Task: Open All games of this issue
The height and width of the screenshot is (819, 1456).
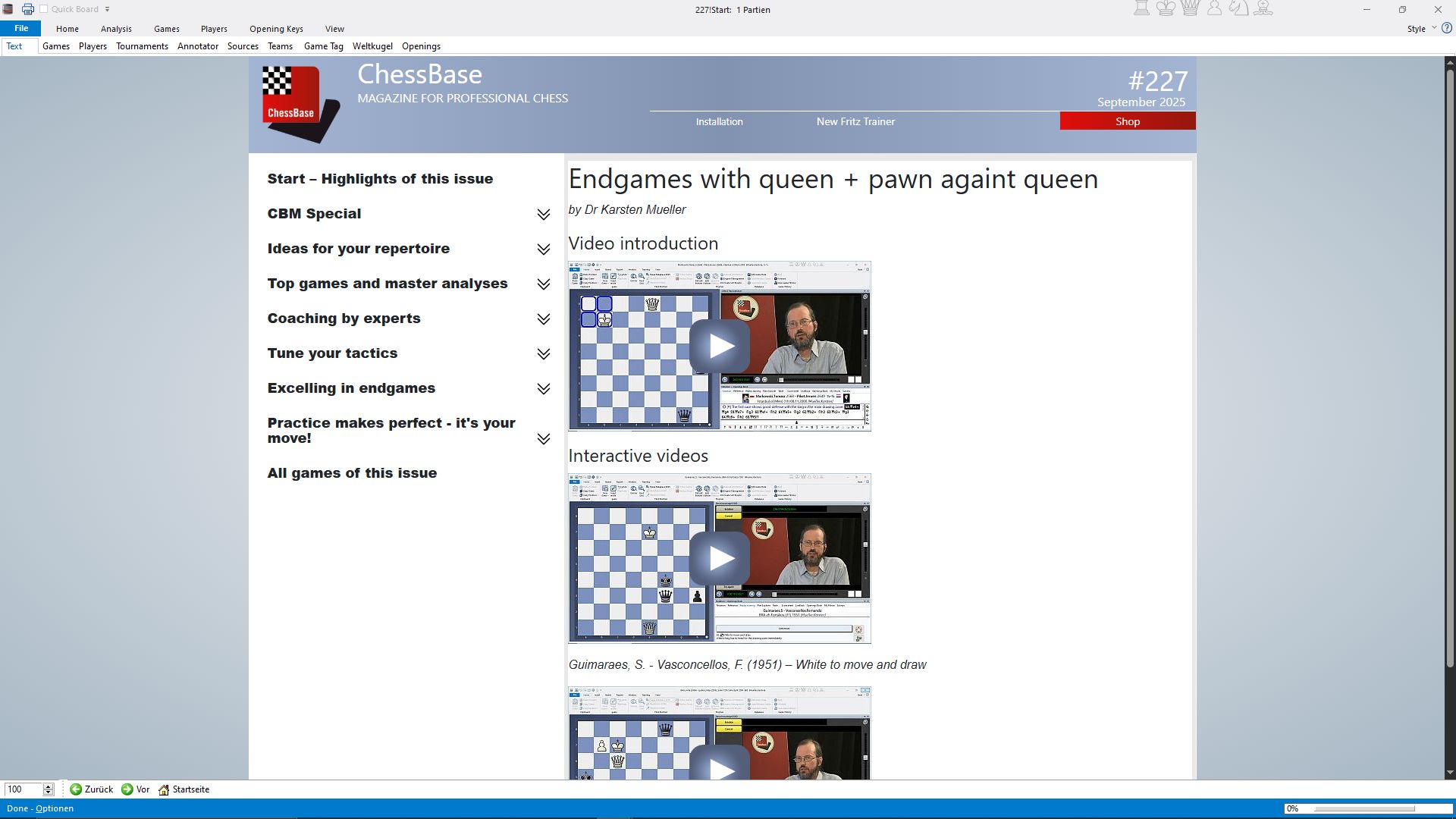Action: pos(352,473)
